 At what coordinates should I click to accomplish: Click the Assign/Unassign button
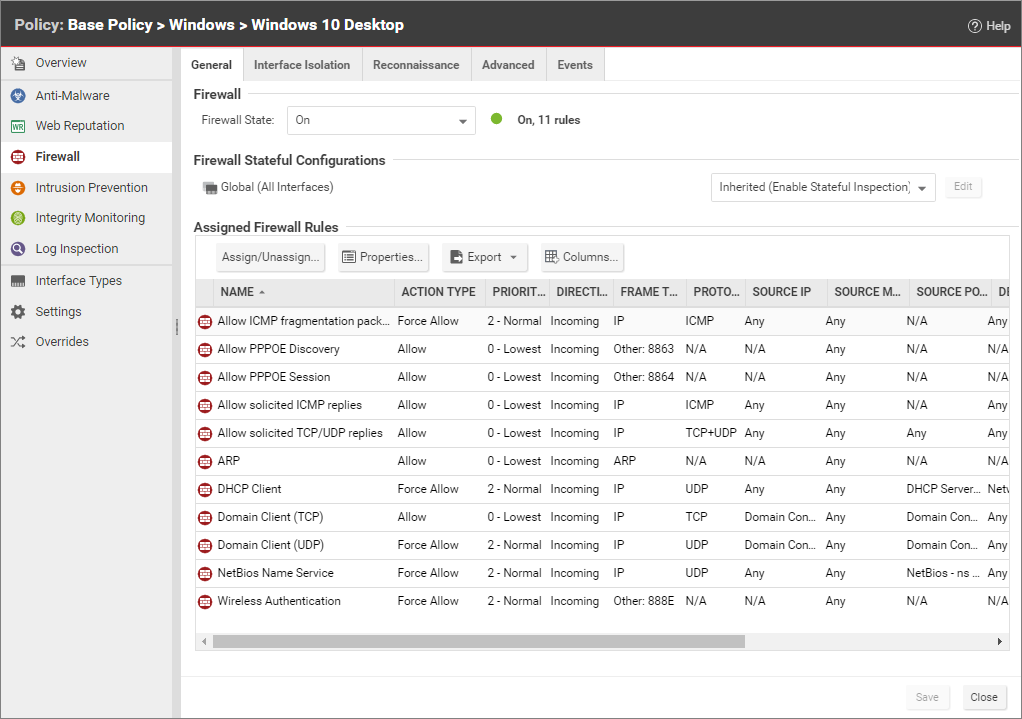(x=271, y=257)
